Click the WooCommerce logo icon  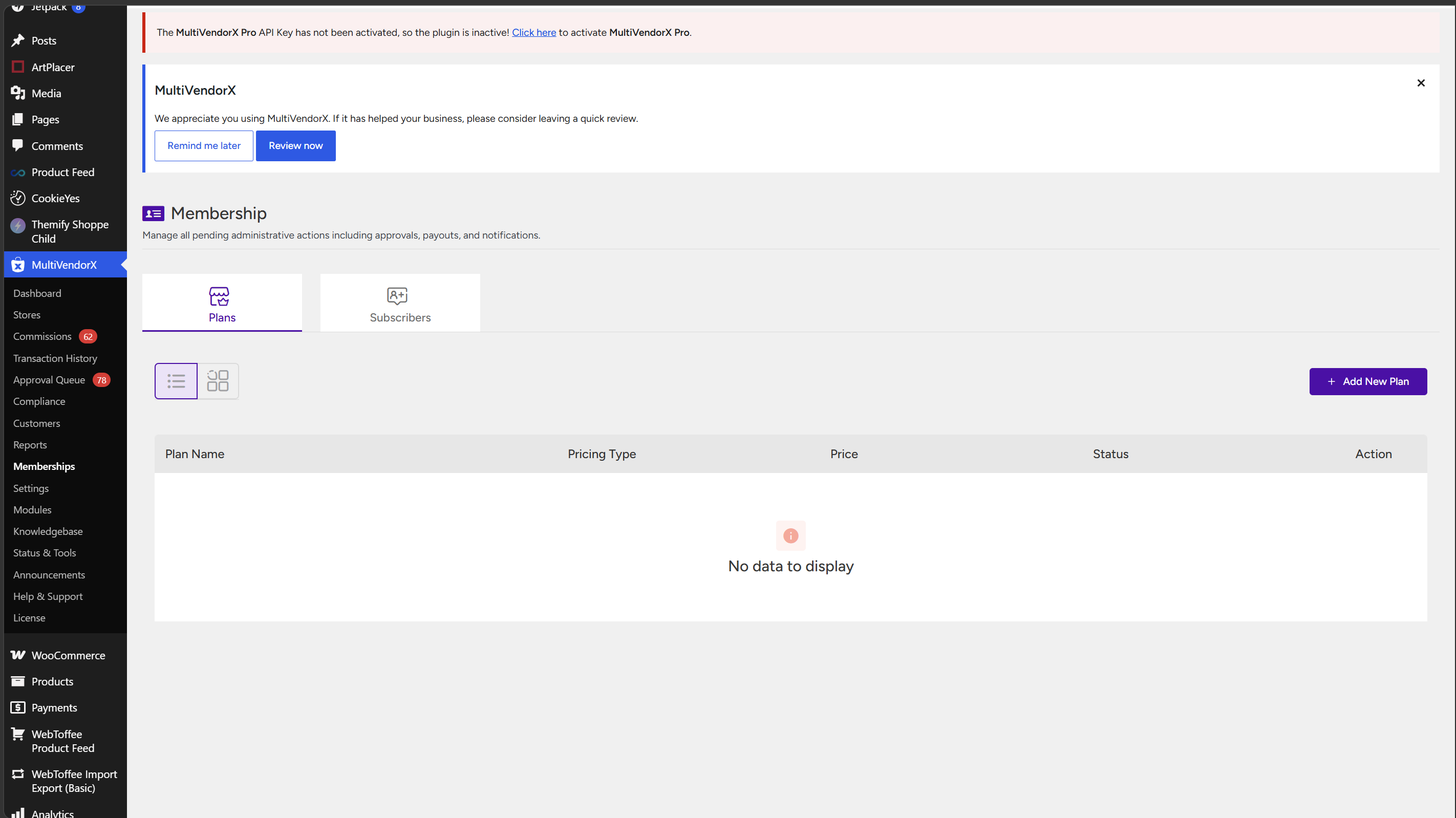pos(18,655)
